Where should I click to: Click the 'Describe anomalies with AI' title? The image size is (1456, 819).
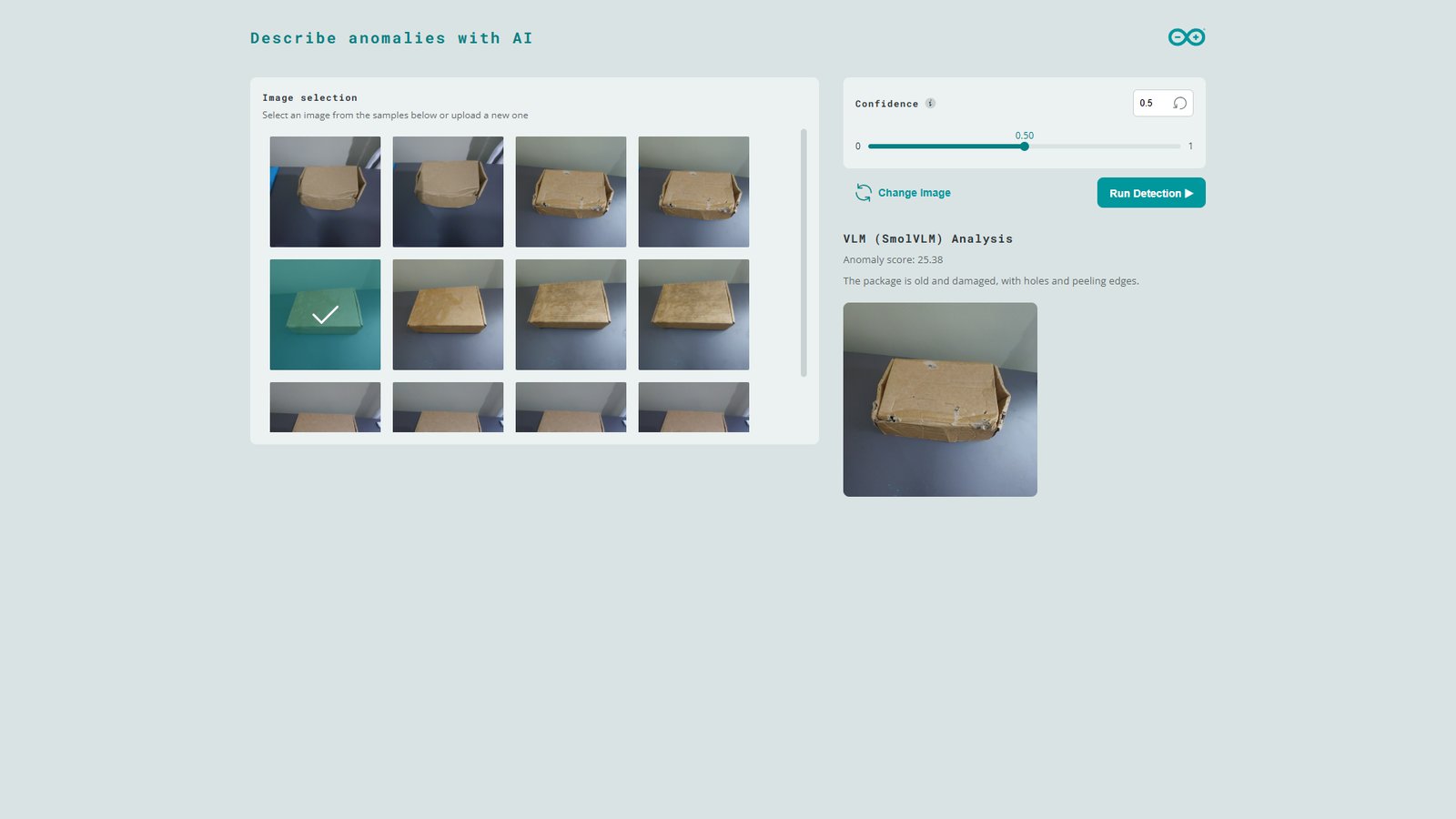tap(391, 38)
